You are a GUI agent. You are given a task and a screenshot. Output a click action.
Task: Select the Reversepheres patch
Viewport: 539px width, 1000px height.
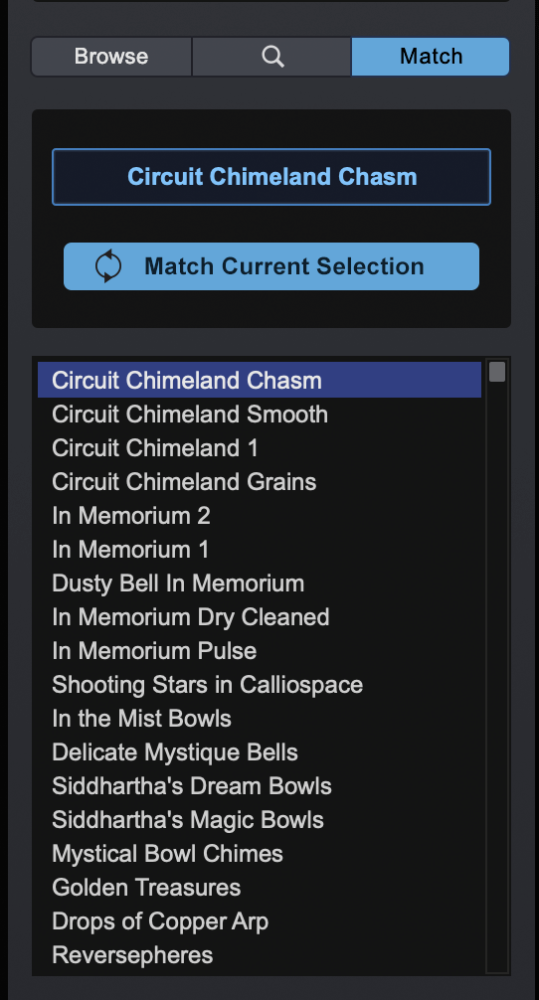(x=260, y=955)
